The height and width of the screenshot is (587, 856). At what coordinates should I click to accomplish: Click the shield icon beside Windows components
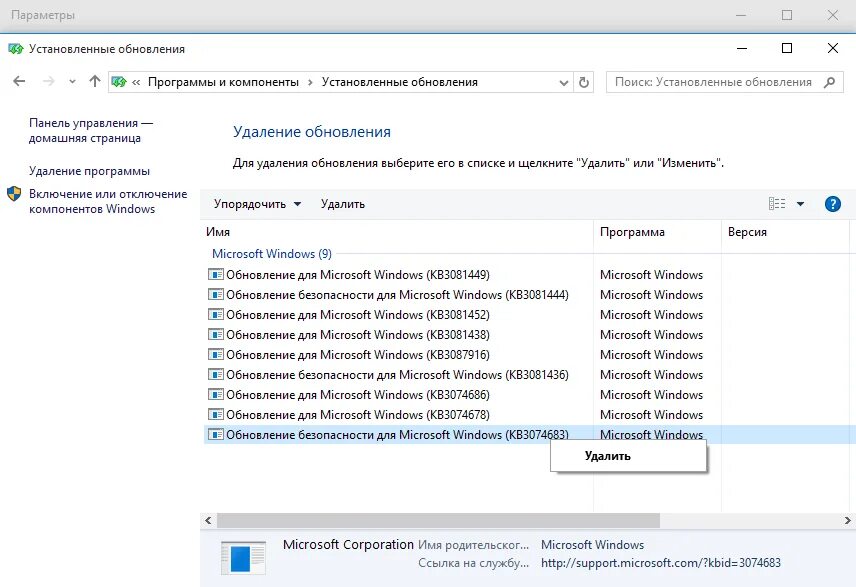pyautogui.click(x=14, y=194)
